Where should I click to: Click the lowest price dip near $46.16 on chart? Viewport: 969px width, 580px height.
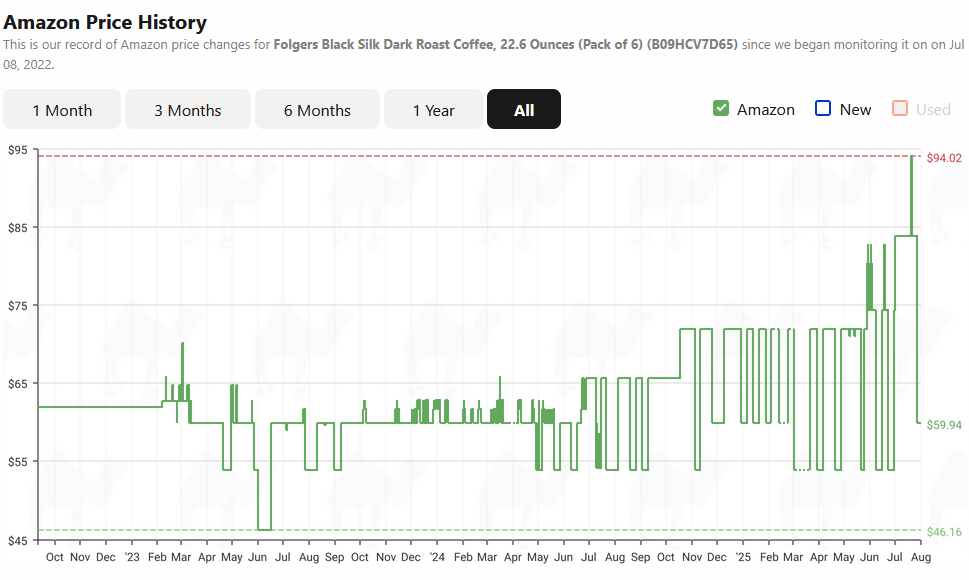pos(264,529)
